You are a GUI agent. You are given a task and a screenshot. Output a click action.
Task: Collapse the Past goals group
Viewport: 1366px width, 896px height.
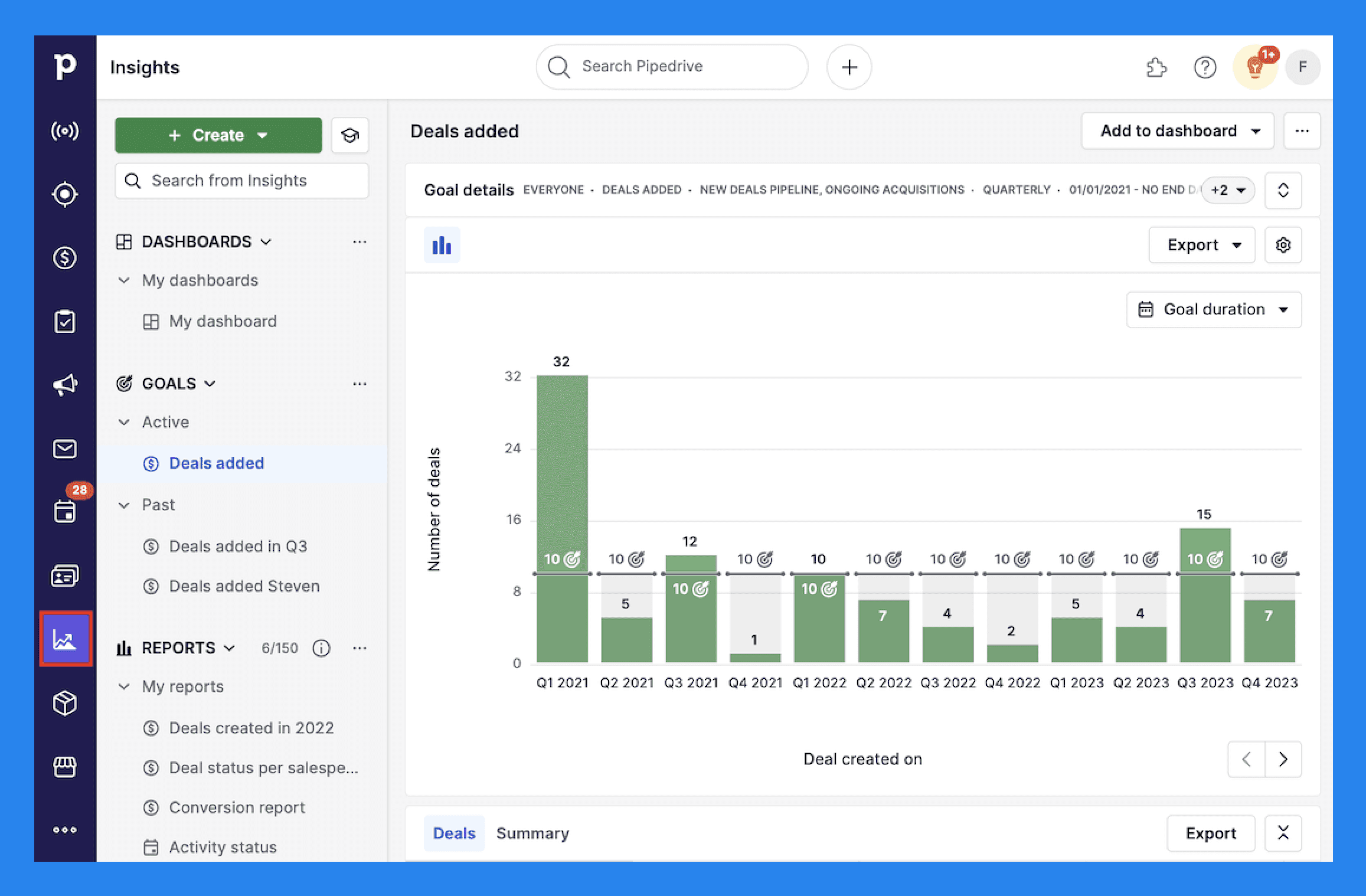click(124, 505)
